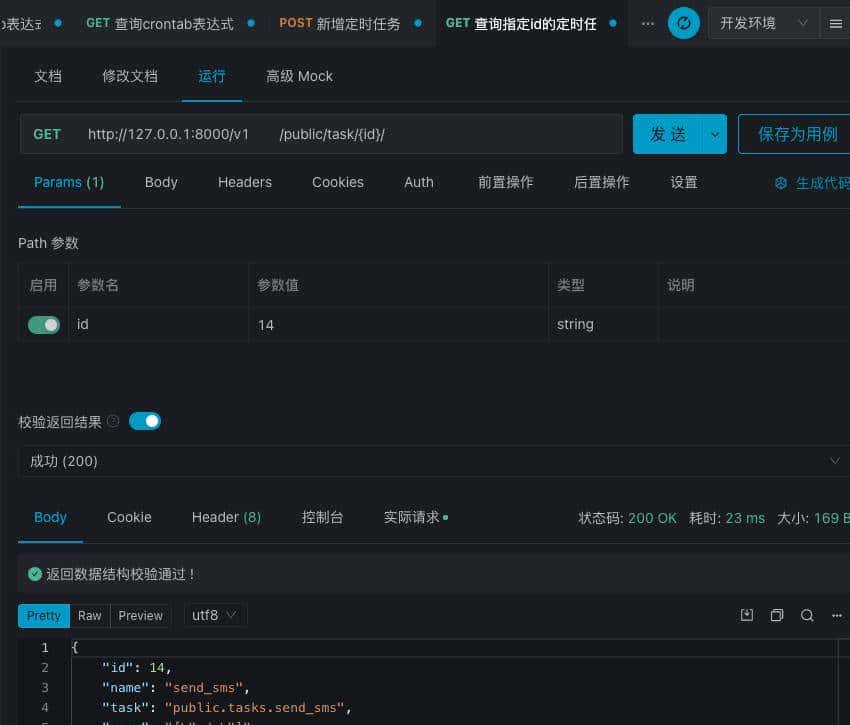Viewport: 850px width, 725px height.
Task: Open the hamburger menu at top right
Action: (x=836, y=22)
